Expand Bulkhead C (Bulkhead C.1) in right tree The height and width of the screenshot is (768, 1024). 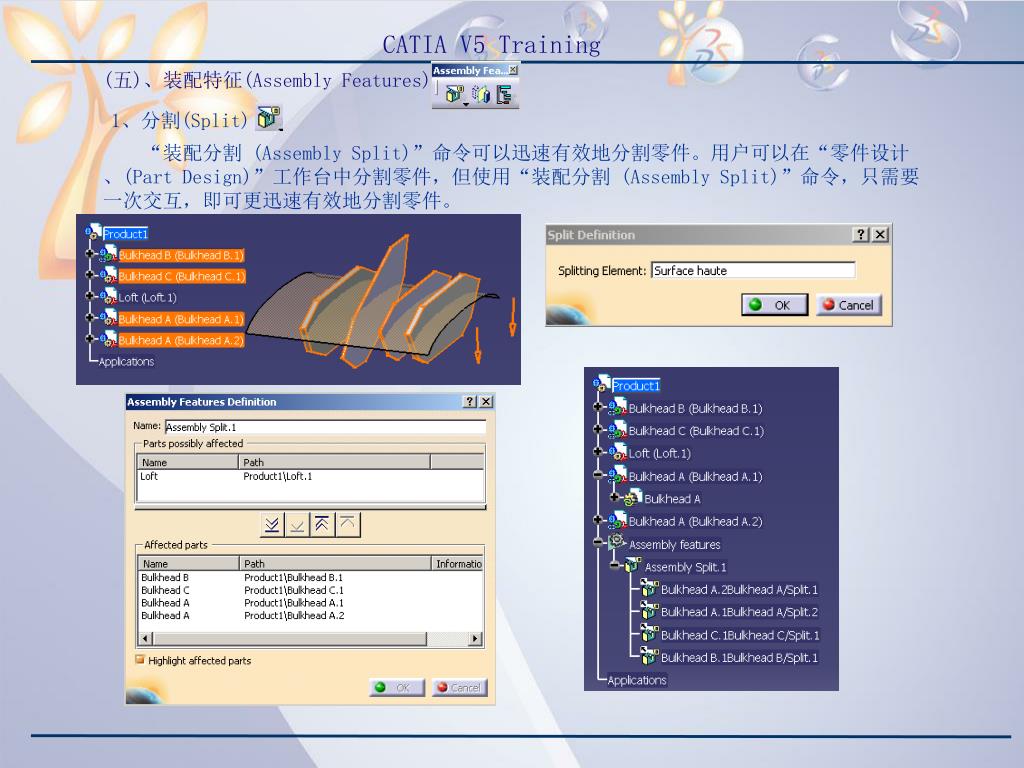point(598,429)
